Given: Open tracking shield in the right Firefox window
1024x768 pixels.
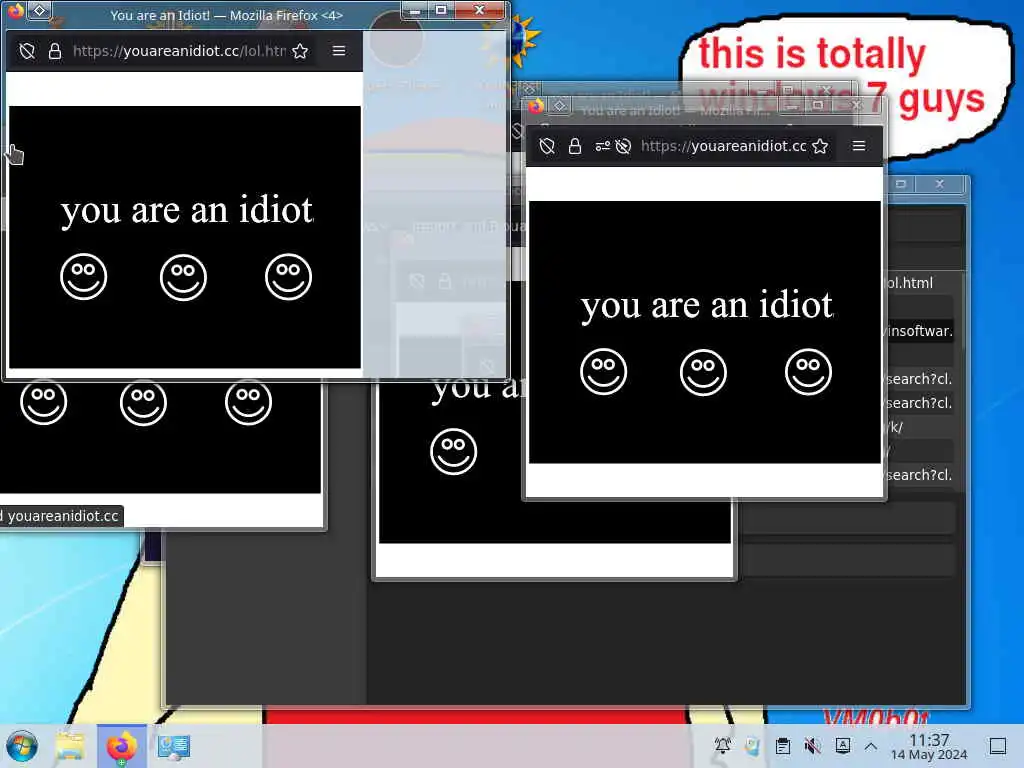Looking at the screenshot, I should 547,146.
